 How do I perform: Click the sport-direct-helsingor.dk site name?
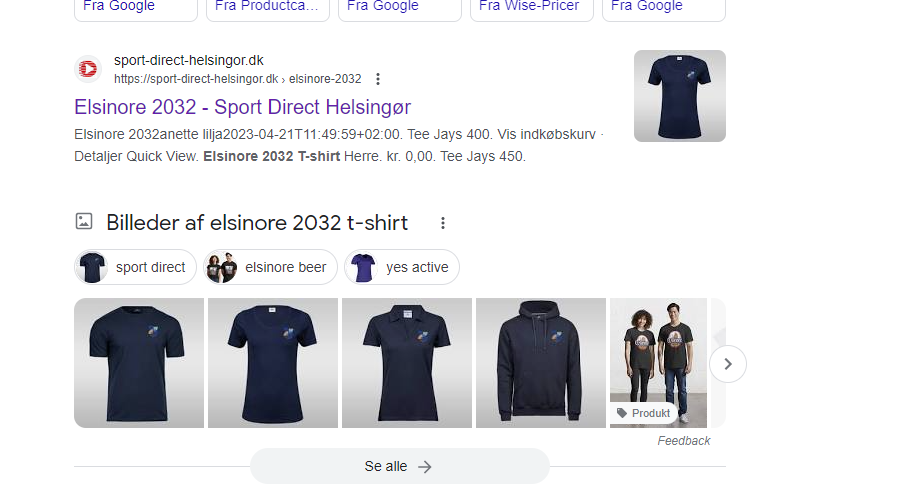coord(189,61)
